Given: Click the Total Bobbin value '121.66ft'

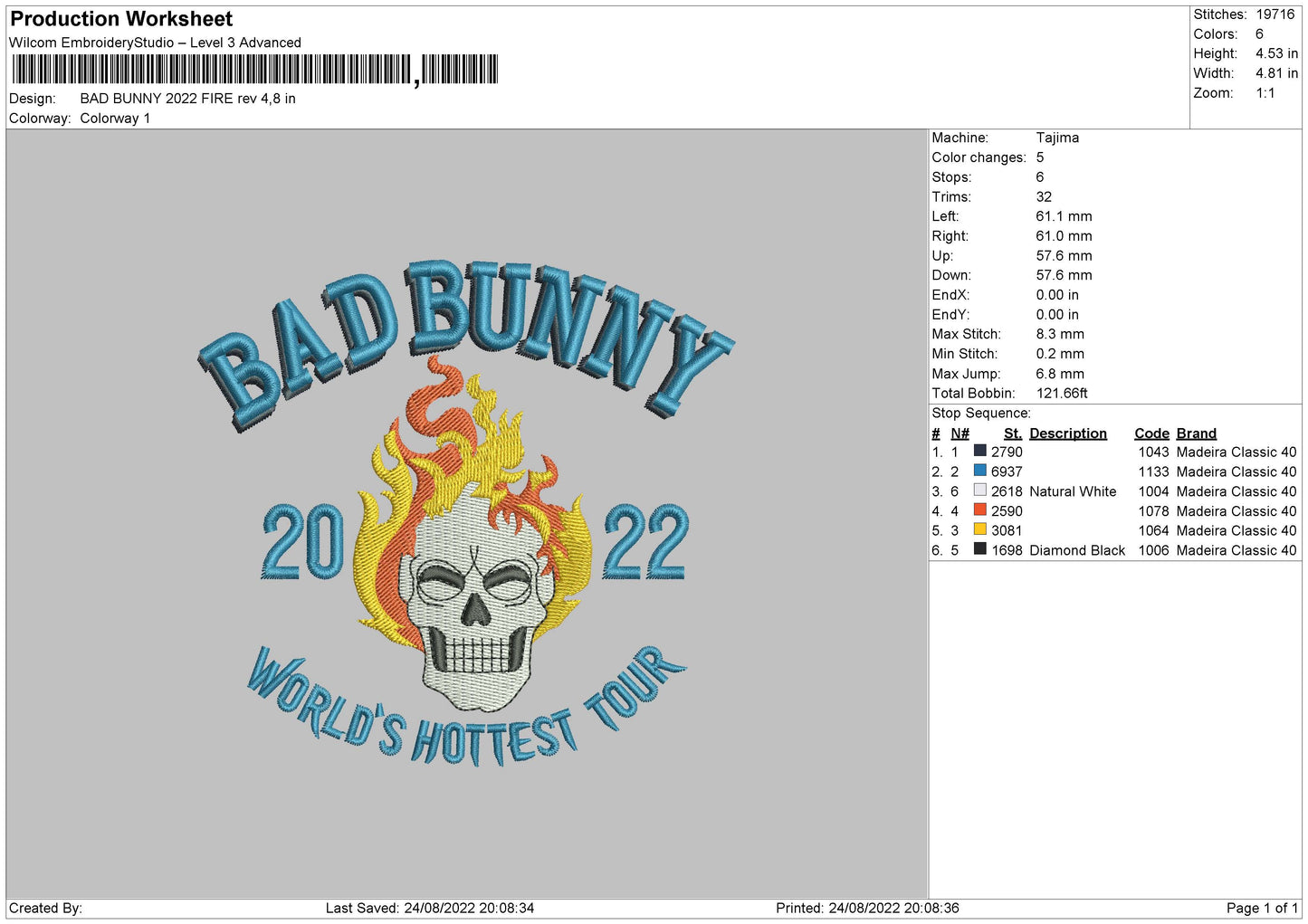Looking at the screenshot, I should (x=1062, y=393).
